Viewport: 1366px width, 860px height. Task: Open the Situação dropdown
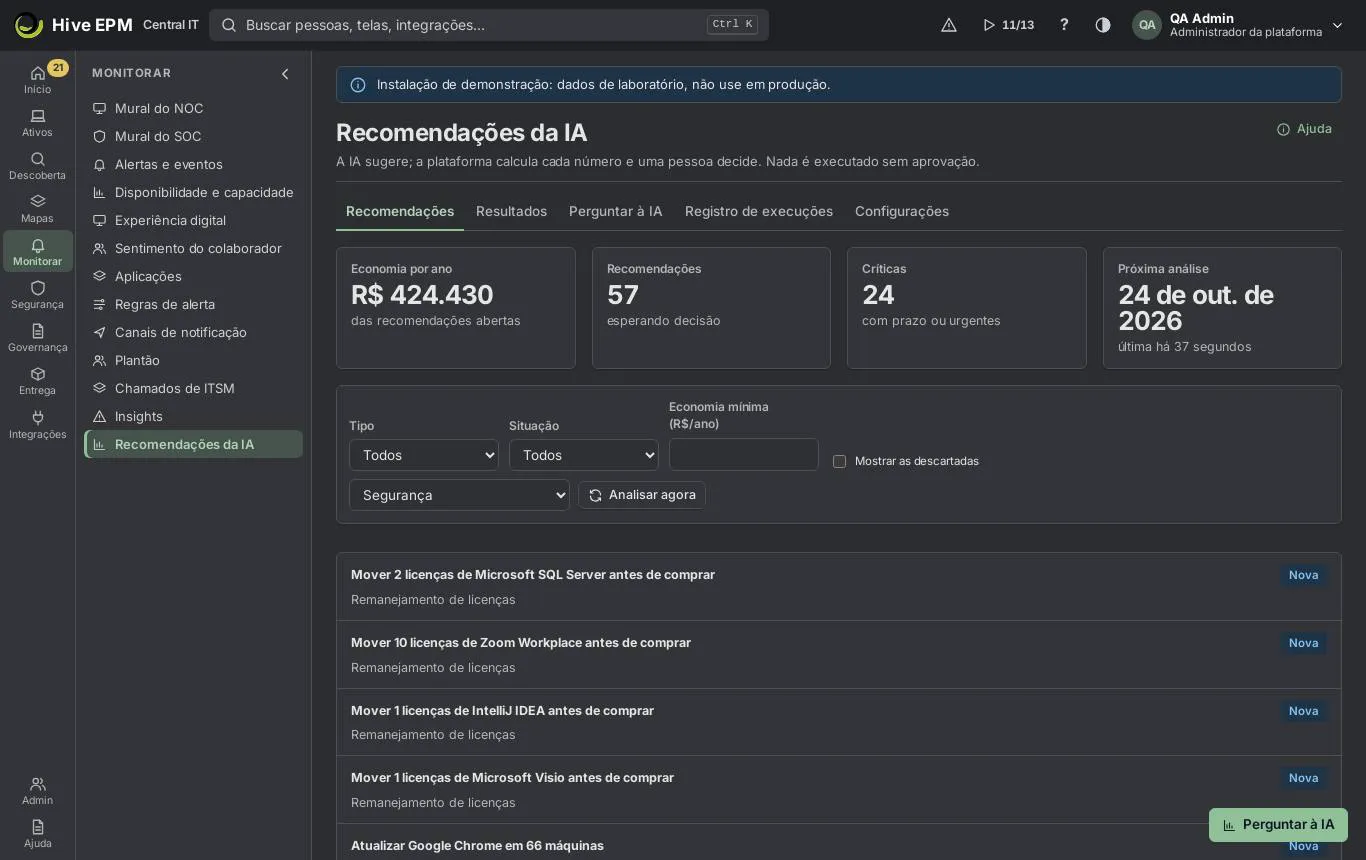coord(584,455)
